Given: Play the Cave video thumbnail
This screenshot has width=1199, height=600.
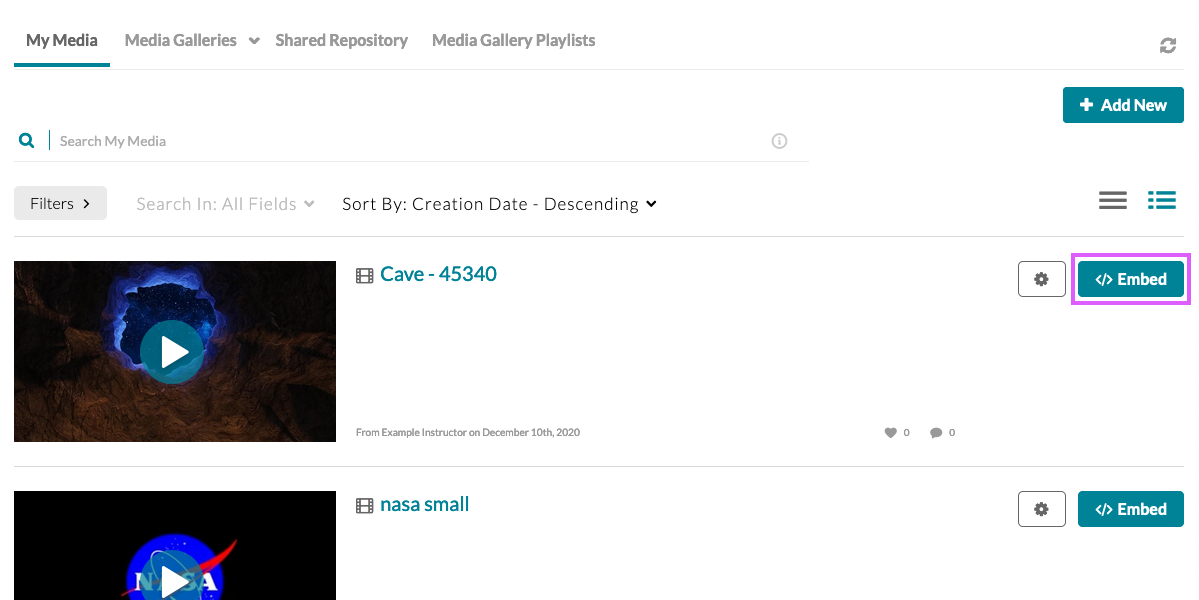Looking at the screenshot, I should 174,351.
